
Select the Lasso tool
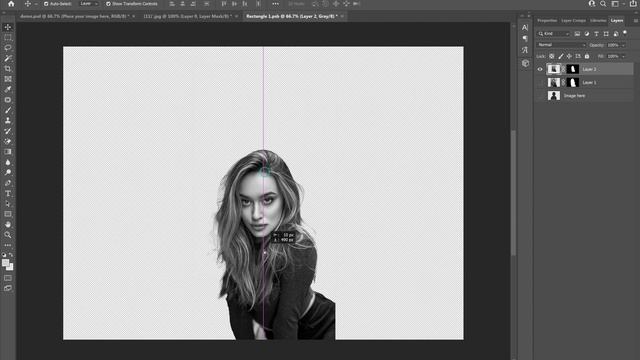(x=8, y=48)
